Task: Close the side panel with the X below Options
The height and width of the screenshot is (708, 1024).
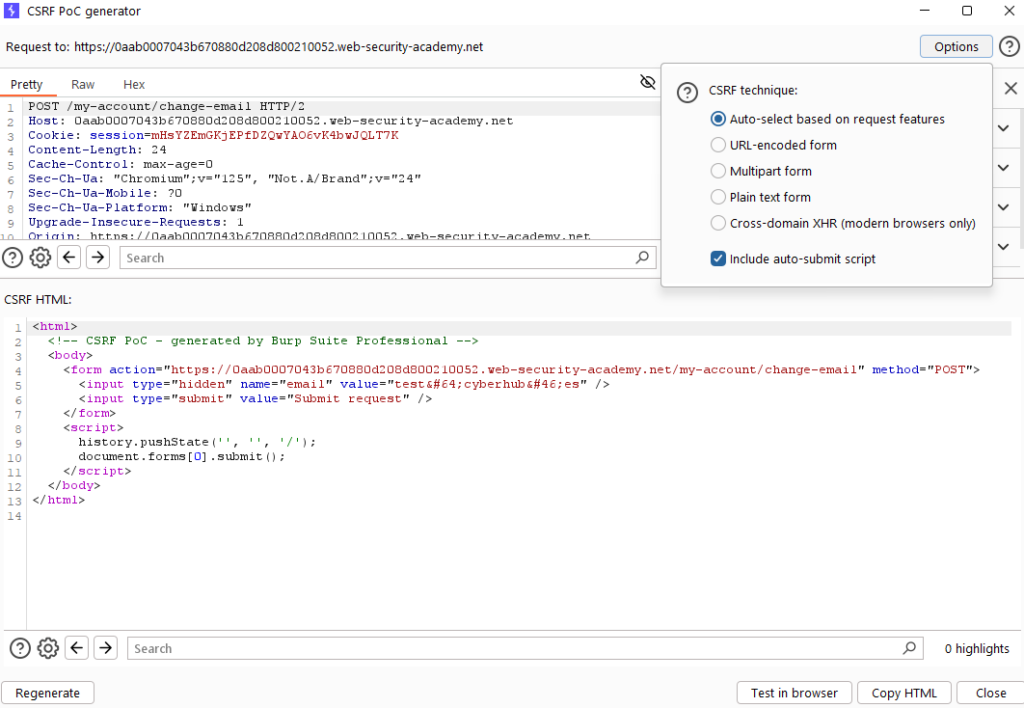Action: [1010, 88]
